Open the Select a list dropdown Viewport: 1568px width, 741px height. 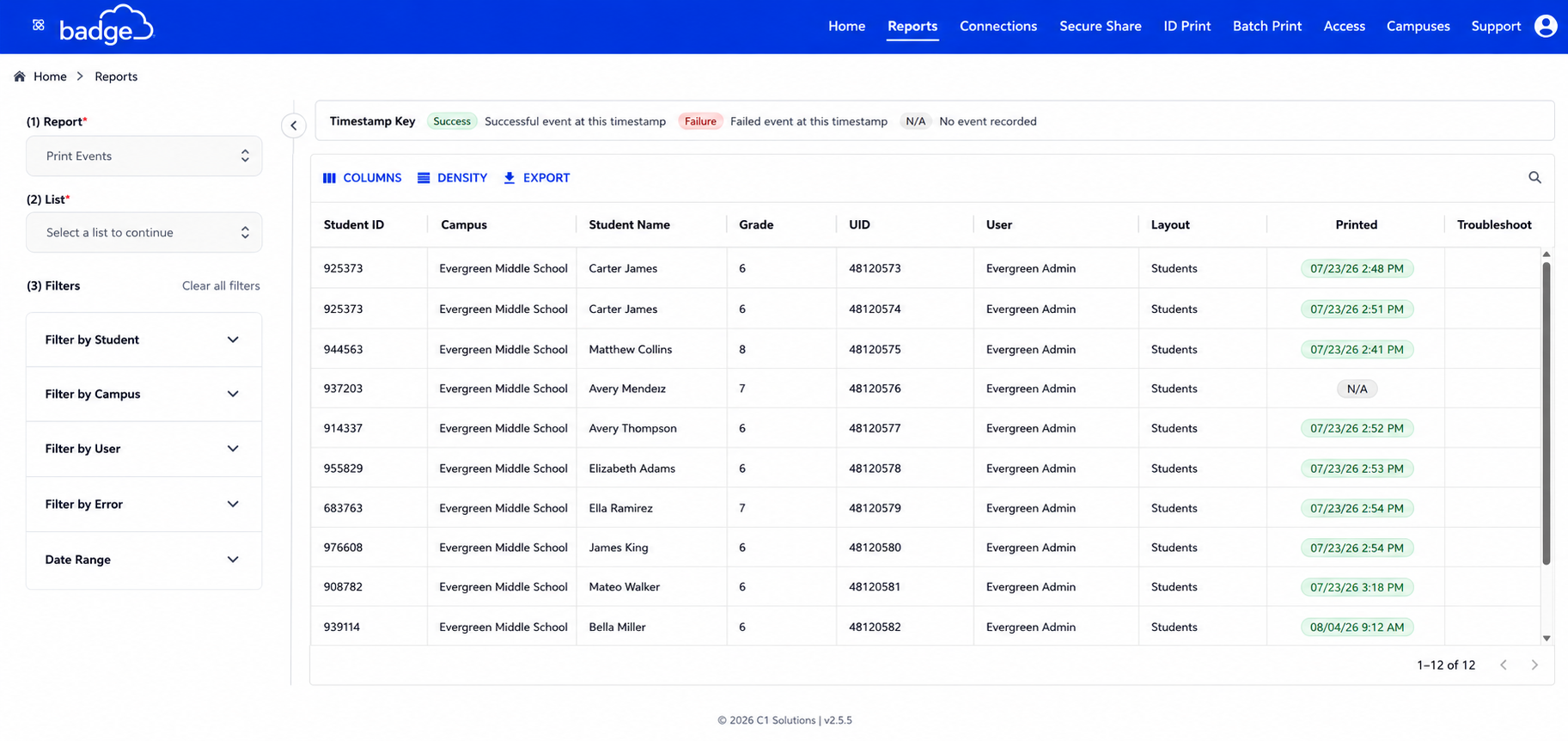(x=144, y=232)
